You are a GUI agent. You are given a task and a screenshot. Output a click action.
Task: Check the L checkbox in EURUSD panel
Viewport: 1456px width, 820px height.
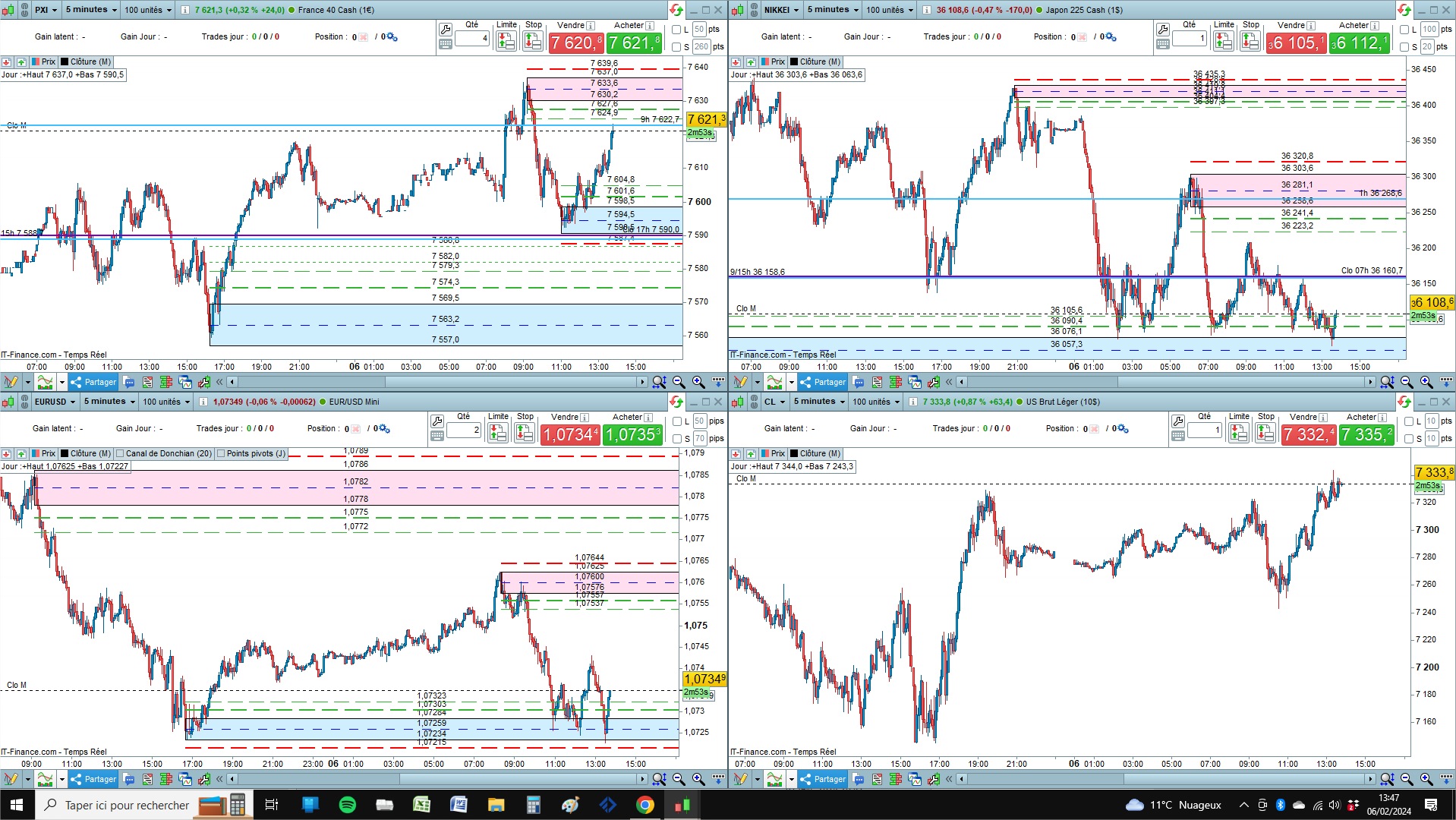[x=677, y=421]
